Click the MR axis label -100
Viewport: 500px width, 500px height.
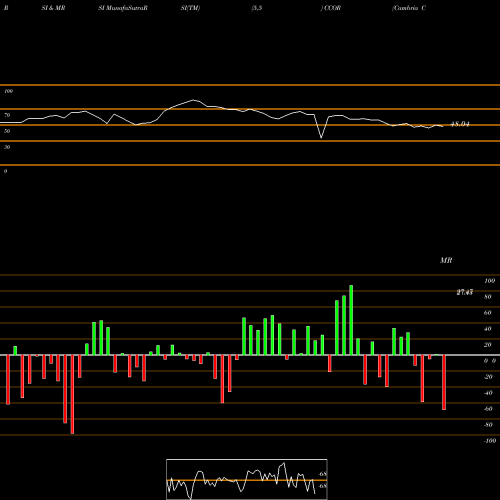(490, 441)
